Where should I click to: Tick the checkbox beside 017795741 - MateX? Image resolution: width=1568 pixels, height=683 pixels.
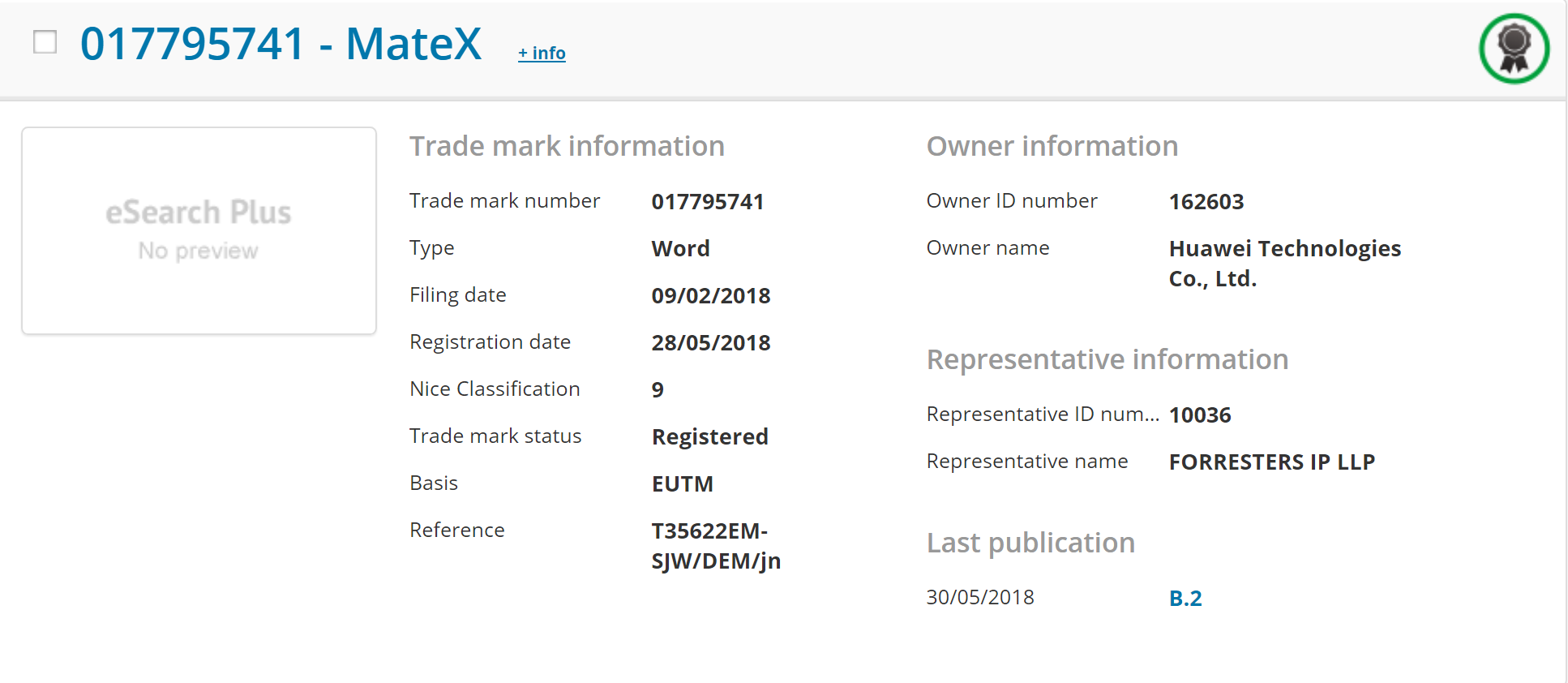point(45,41)
